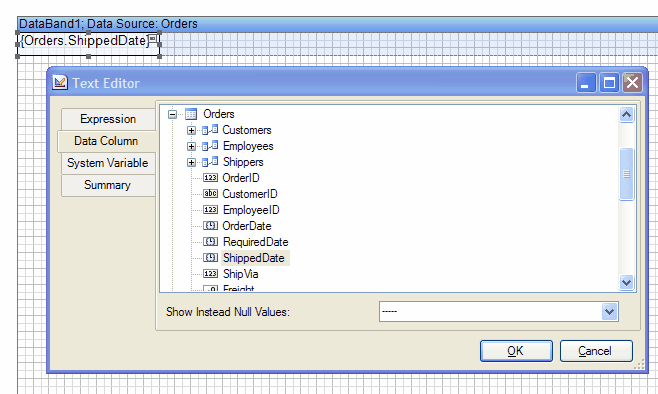
Task: Click the date icon beside OrderDate
Action: pyautogui.click(x=210, y=225)
